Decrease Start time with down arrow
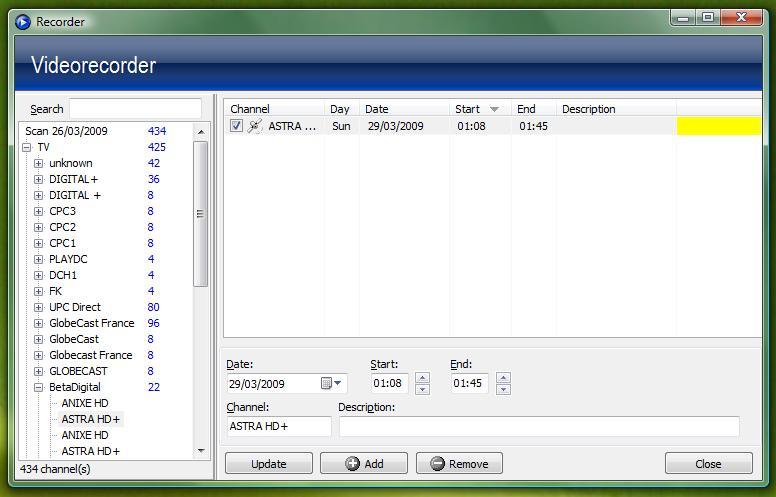 (x=422, y=389)
